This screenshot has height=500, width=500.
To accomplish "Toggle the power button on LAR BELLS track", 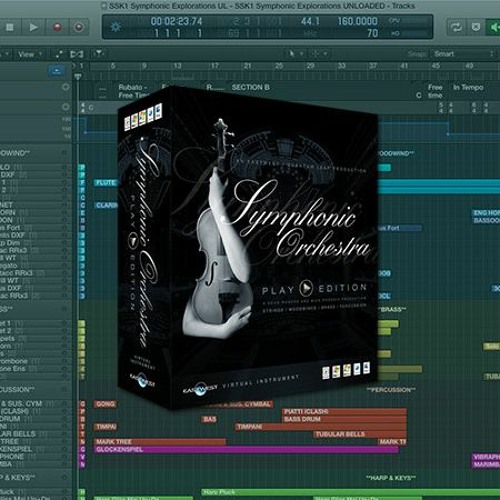I will (65, 434).
